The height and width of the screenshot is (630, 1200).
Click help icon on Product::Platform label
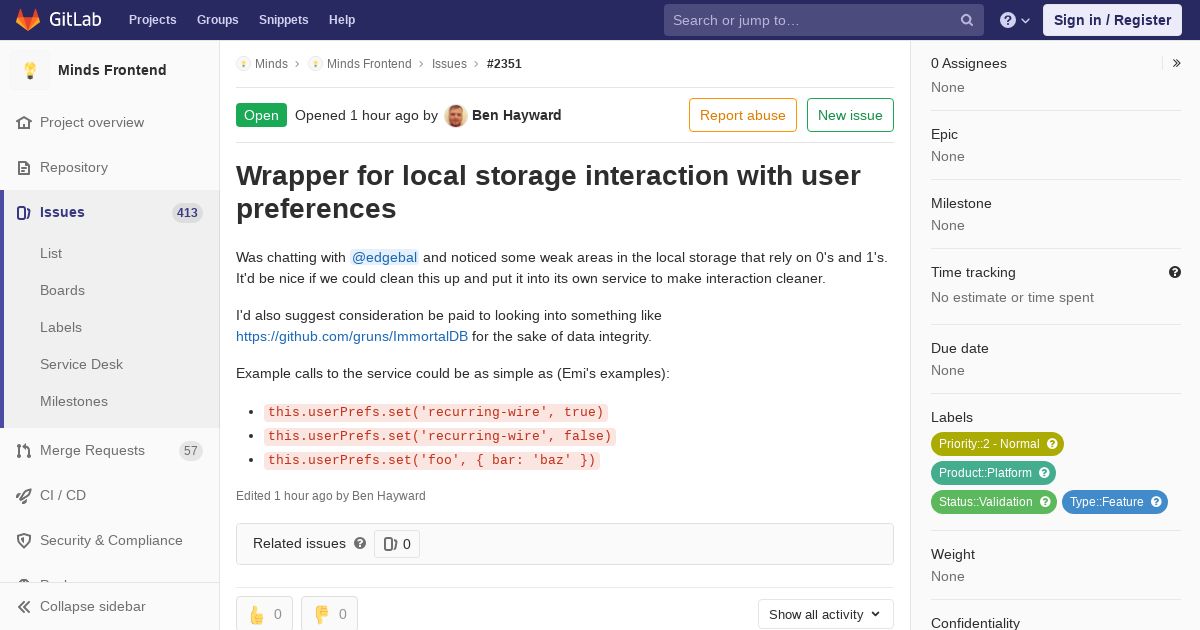[1044, 473]
